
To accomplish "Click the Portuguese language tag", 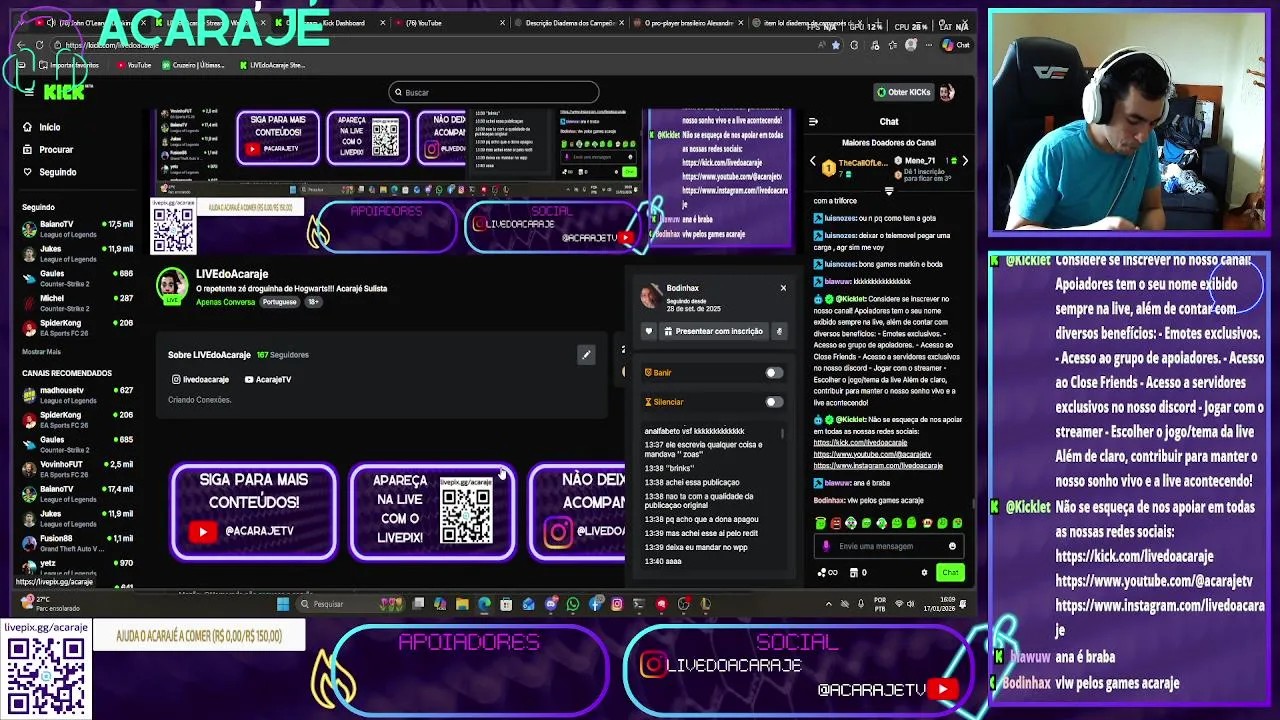I will coord(280,302).
